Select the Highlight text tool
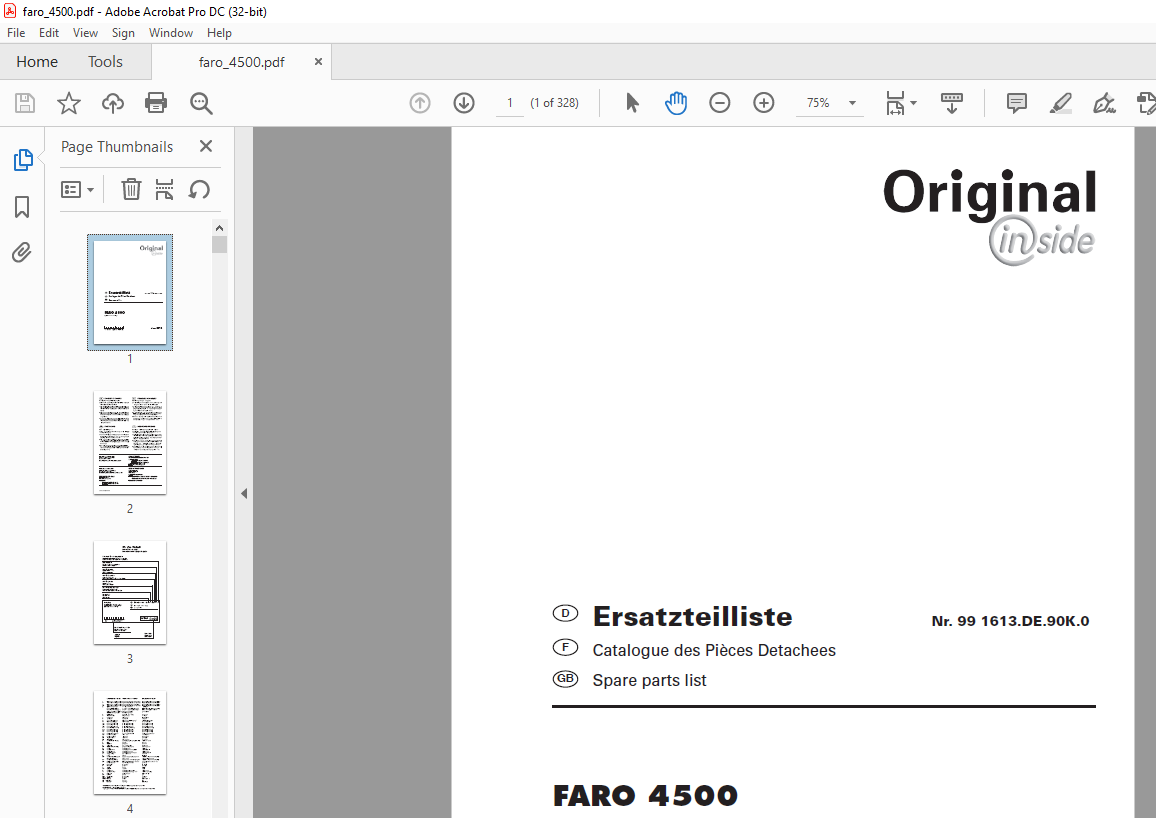This screenshot has height=818, width=1156. pos(1060,103)
